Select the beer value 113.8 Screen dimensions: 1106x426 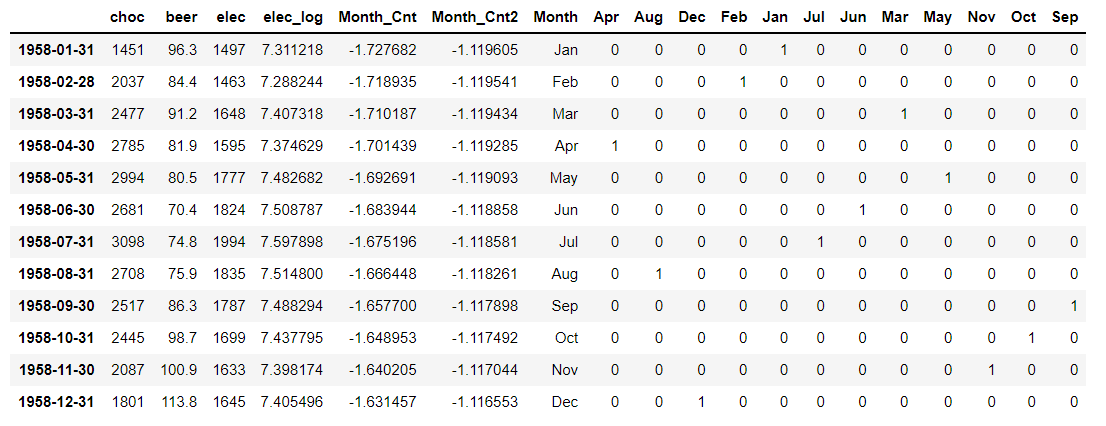point(178,402)
